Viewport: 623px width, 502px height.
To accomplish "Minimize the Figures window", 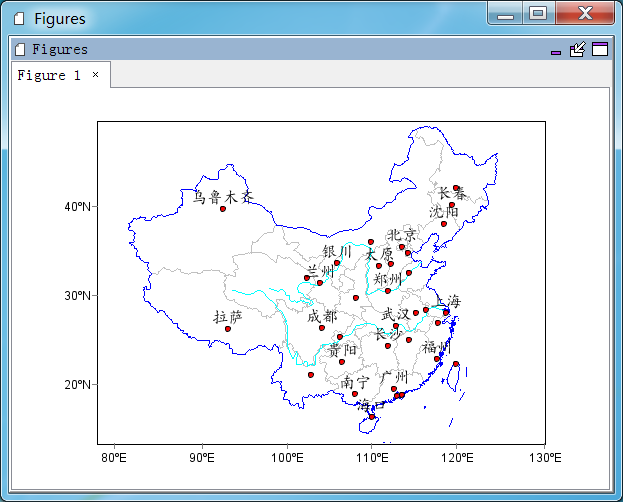I will pos(505,14).
